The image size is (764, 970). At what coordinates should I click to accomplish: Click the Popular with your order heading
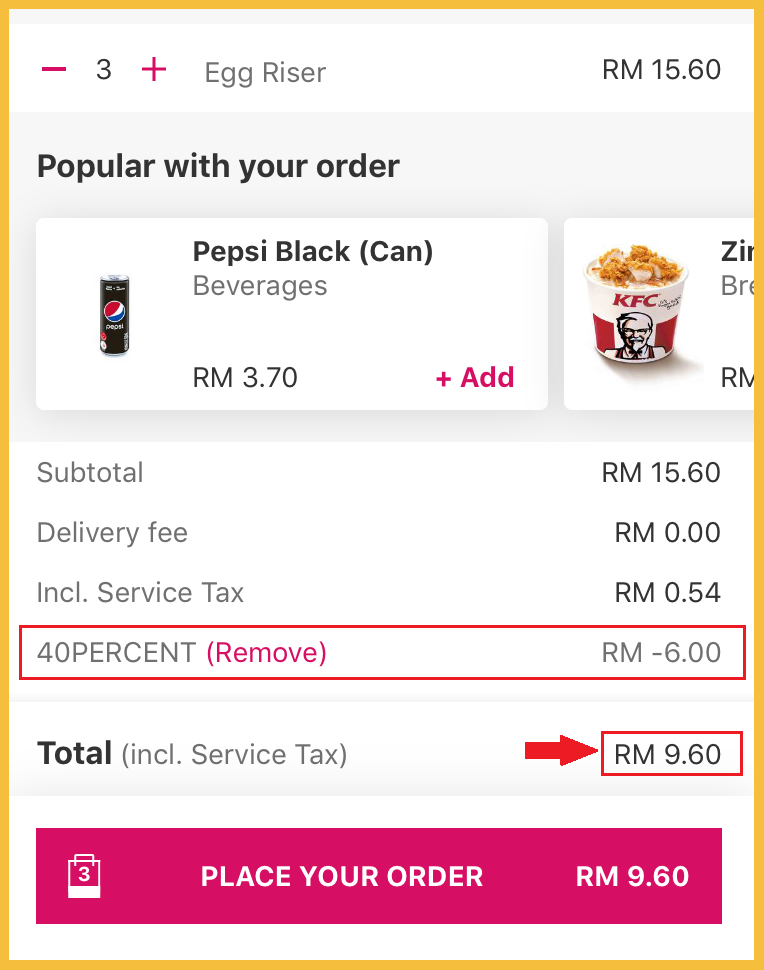(218, 166)
